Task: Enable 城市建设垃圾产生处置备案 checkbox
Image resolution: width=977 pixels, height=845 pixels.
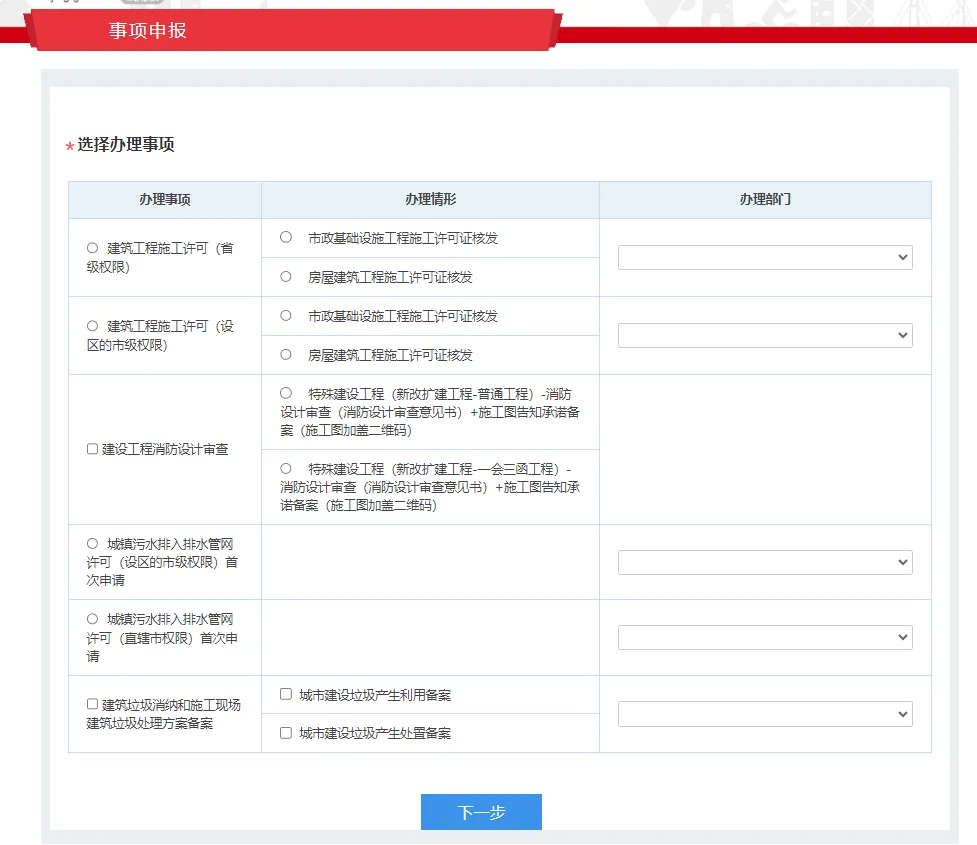Action: coord(286,733)
